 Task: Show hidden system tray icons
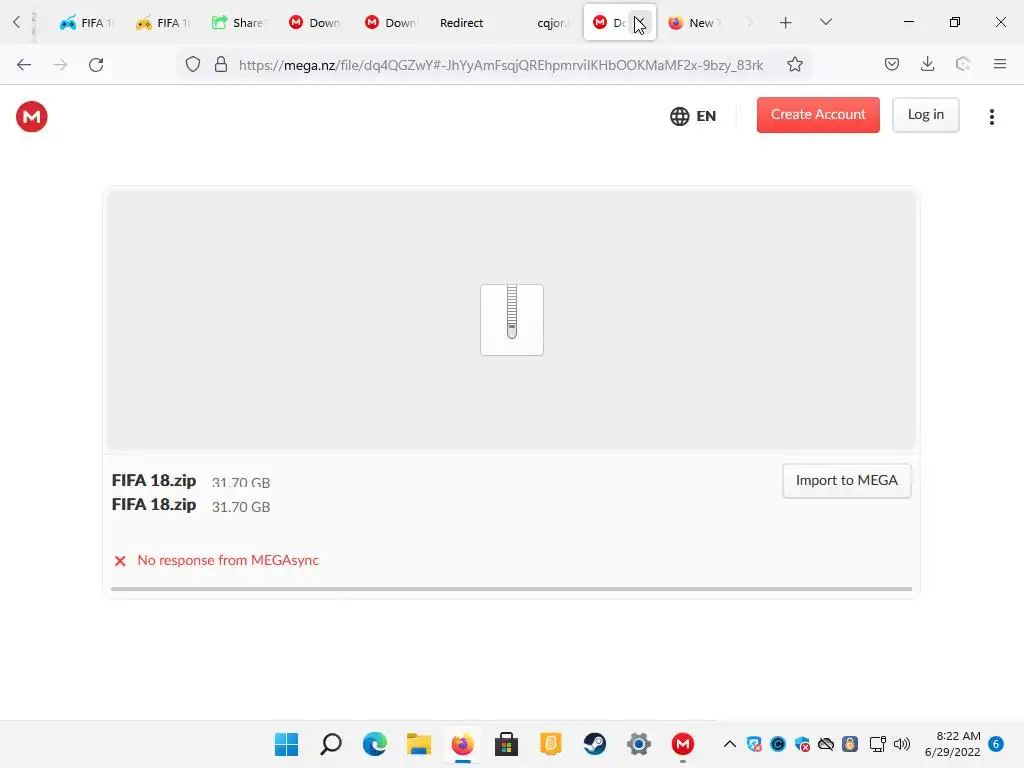[x=730, y=744]
